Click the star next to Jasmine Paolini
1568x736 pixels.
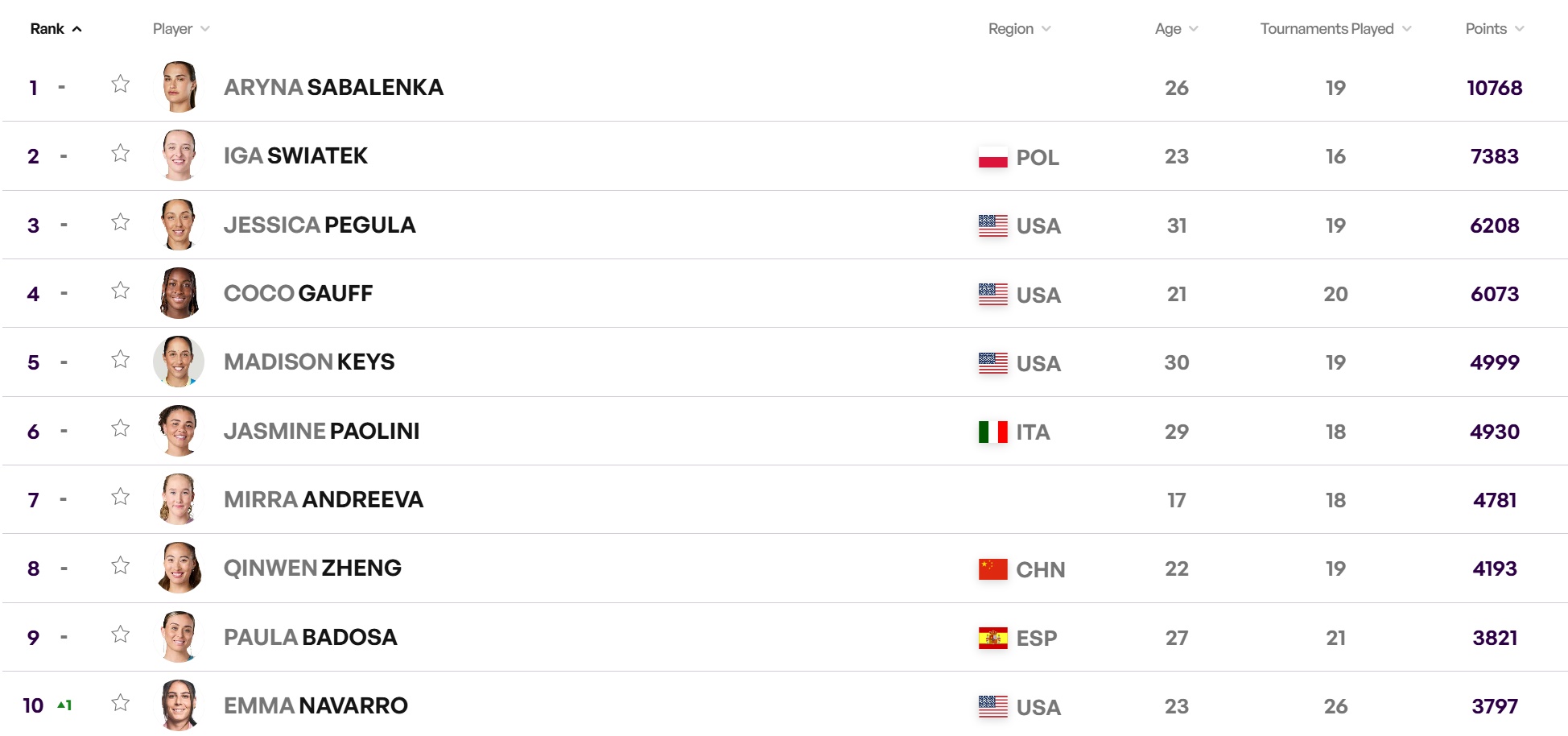121,428
